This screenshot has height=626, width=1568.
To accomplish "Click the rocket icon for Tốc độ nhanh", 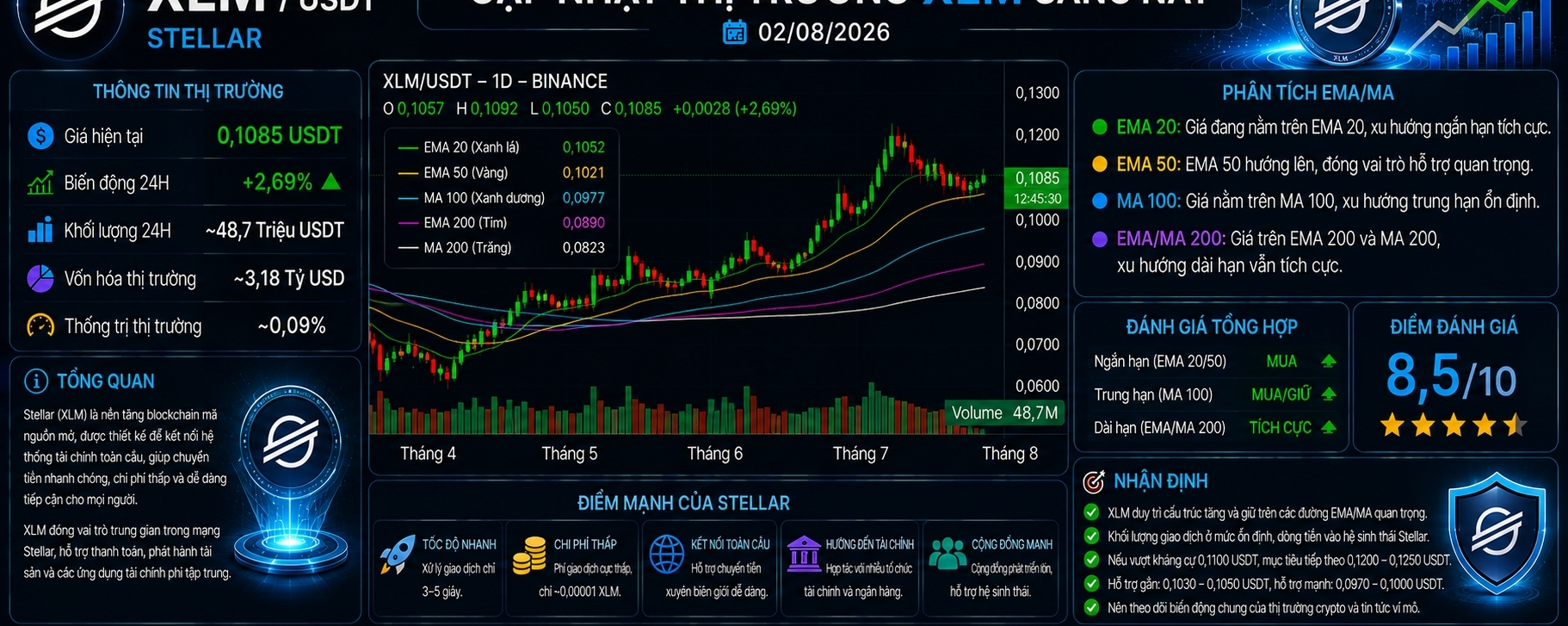I will pyautogui.click(x=398, y=555).
